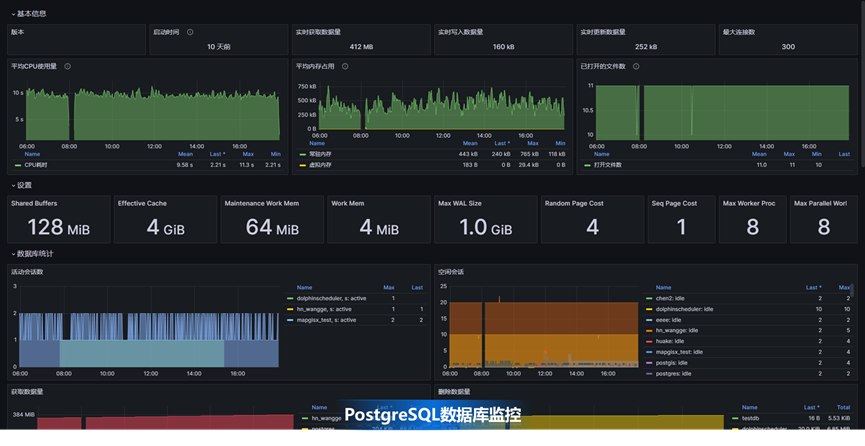The height and width of the screenshot is (446, 865).
Task: Click the green color swatch of CPU耗时
Action: click(x=18, y=165)
